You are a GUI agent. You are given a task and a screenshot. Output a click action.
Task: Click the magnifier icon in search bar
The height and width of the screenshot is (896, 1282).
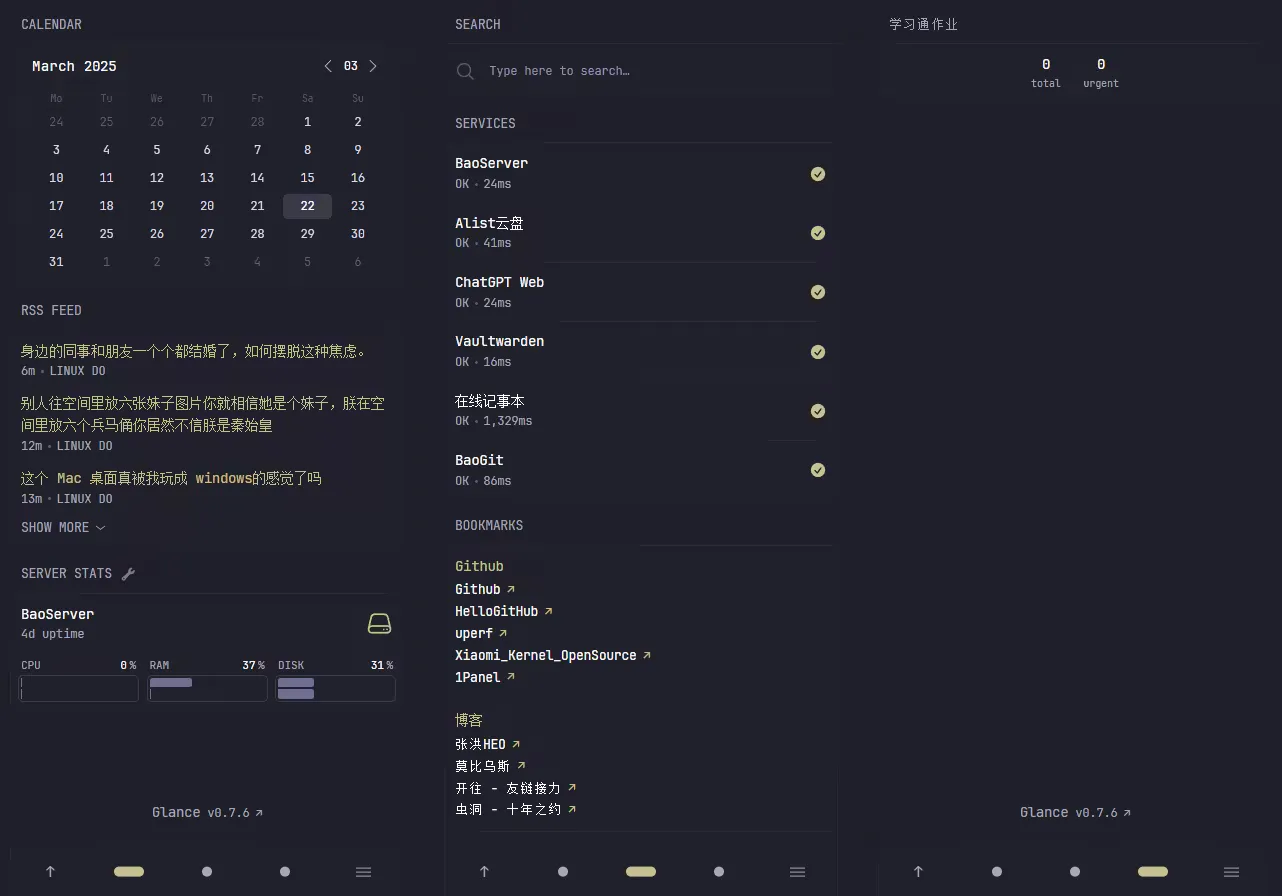coord(465,71)
